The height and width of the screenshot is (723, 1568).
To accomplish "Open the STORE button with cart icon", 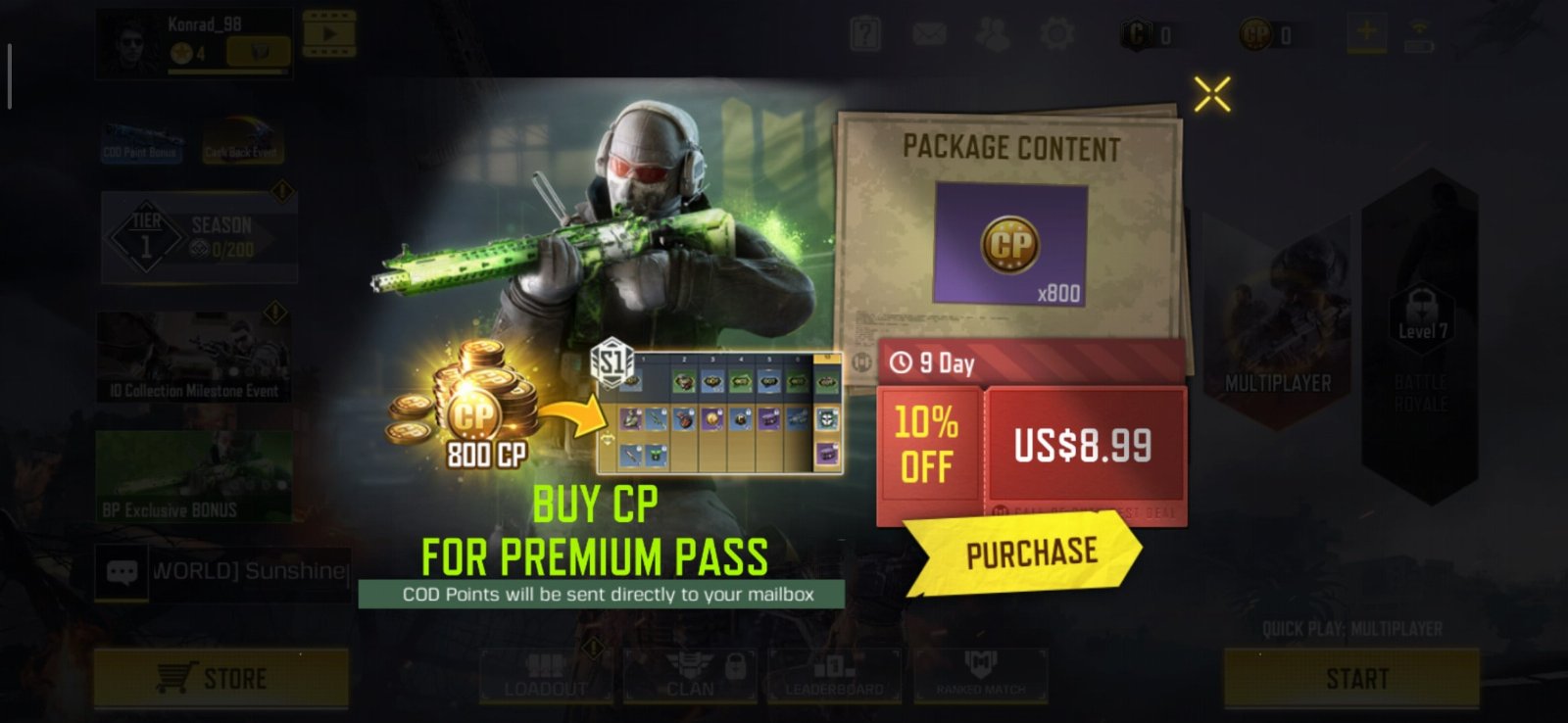I will coord(221,678).
